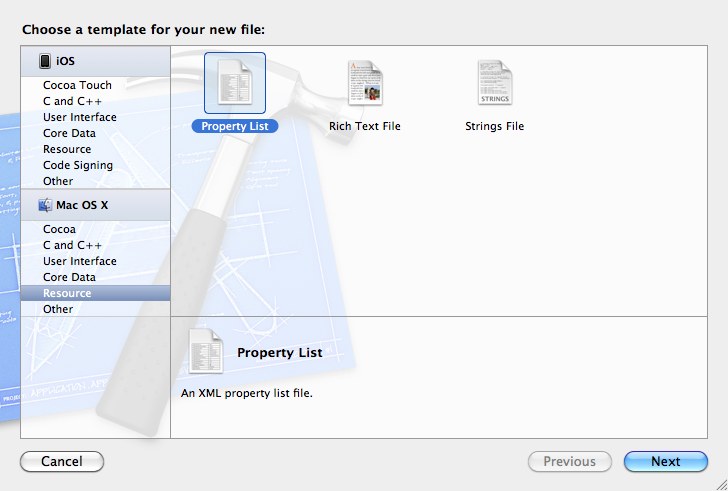Click the disabled Previous button

pyautogui.click(x=569, y=462)
